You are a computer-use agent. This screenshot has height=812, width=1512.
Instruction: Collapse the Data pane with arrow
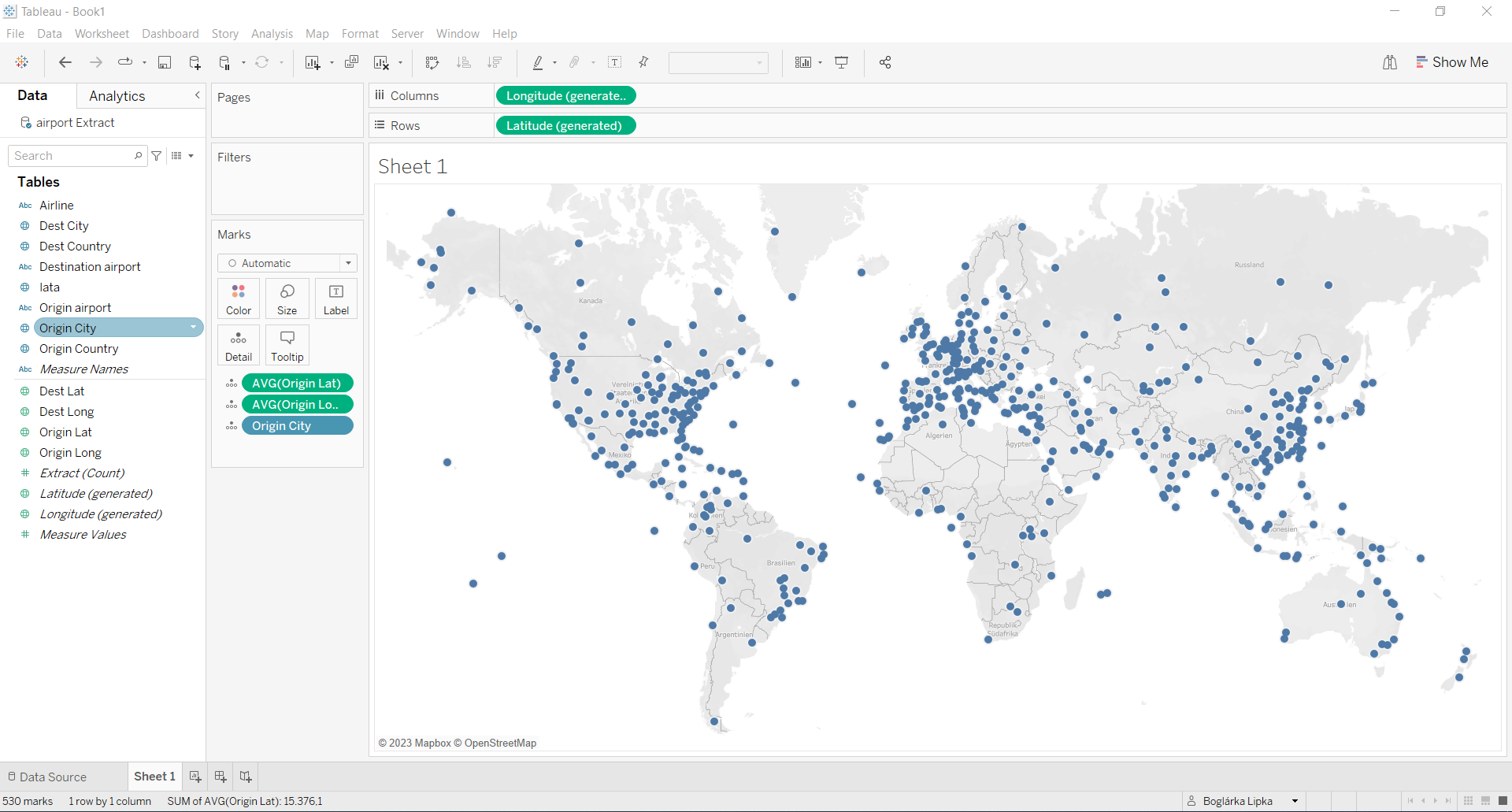[x=197, y=95]
